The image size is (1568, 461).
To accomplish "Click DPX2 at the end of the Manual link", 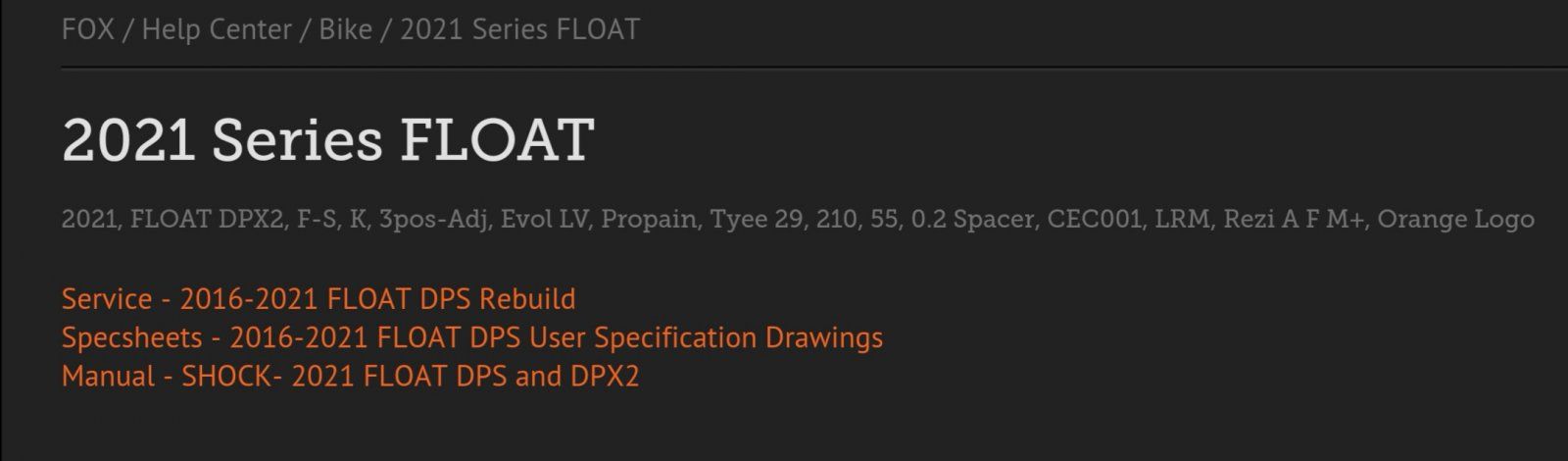I will (x=604, y=376).
